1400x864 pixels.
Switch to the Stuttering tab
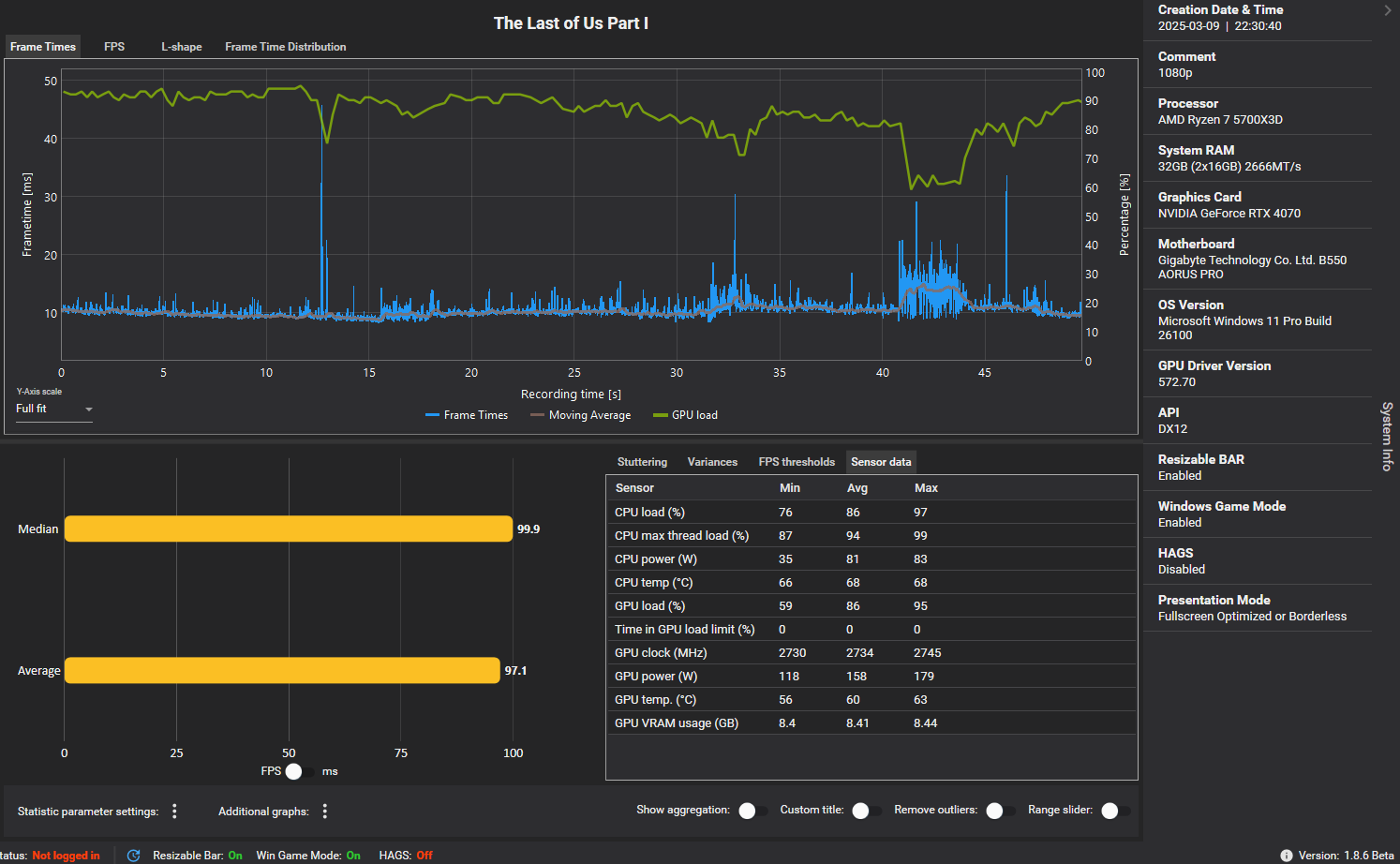coord(642,462)
